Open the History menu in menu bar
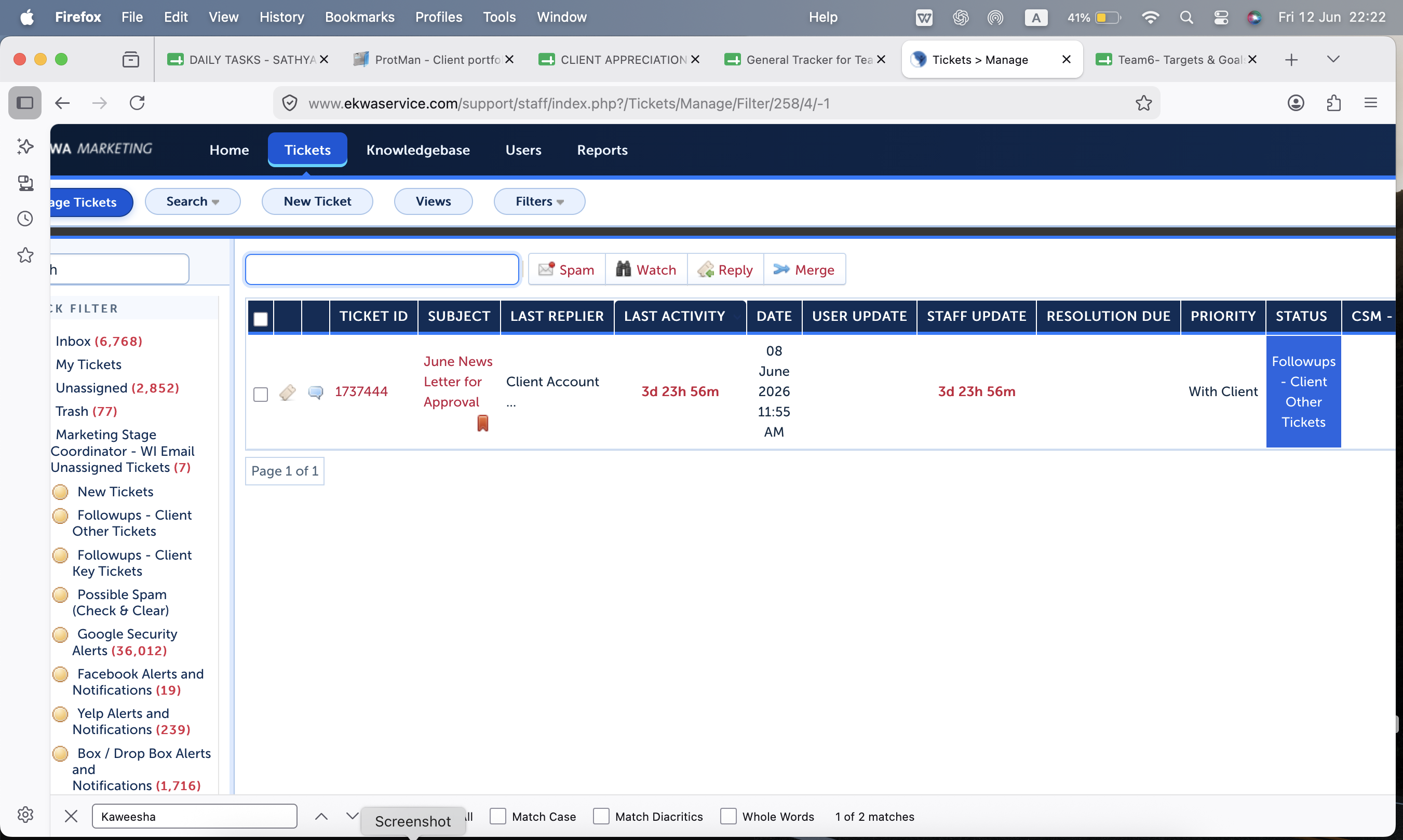Screen dimensions: 1403x840 click(281, 17)
